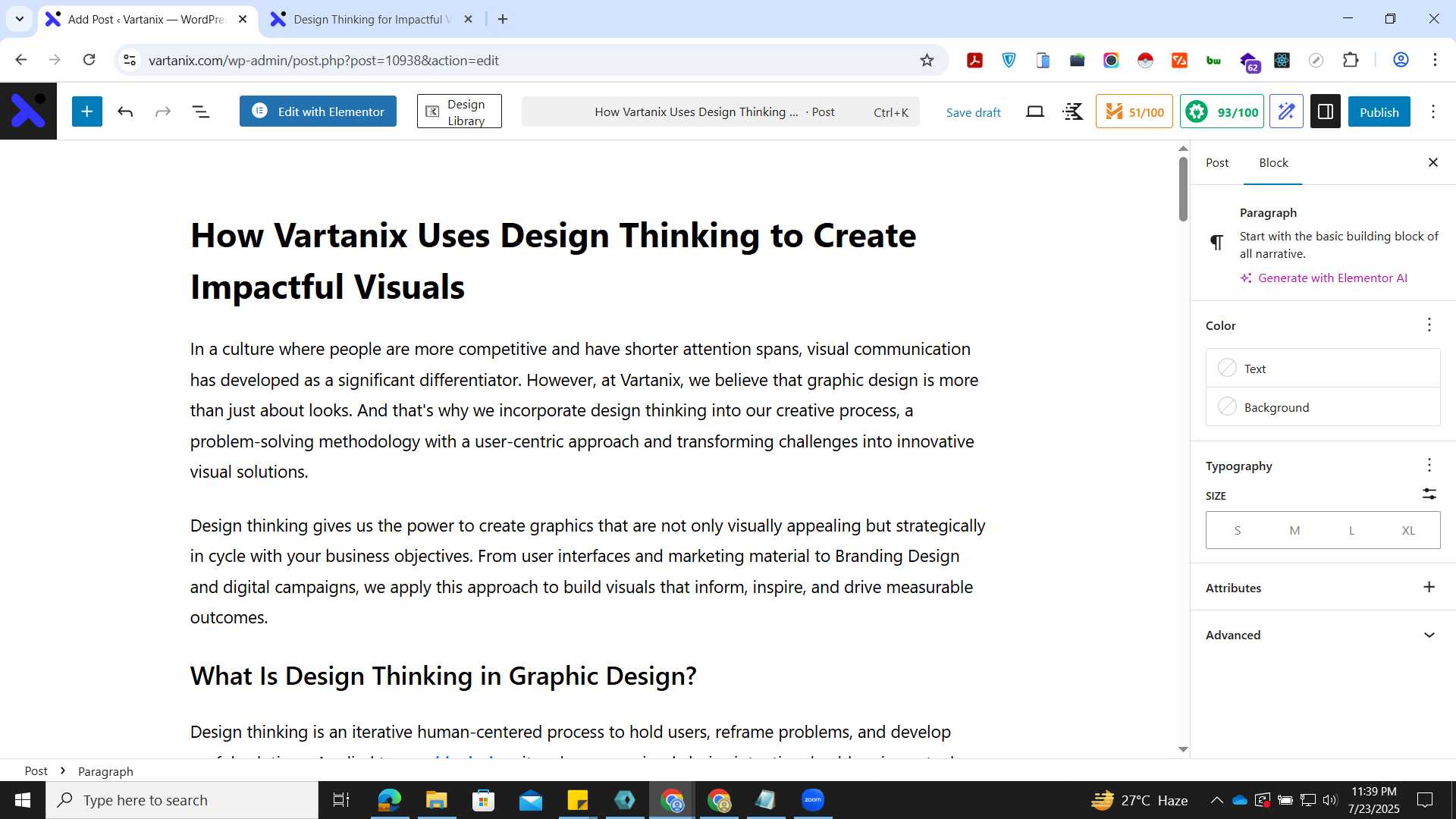Open the document overview list view
This screenshot has width=1456, height=819.
click(x=200, y=112)
